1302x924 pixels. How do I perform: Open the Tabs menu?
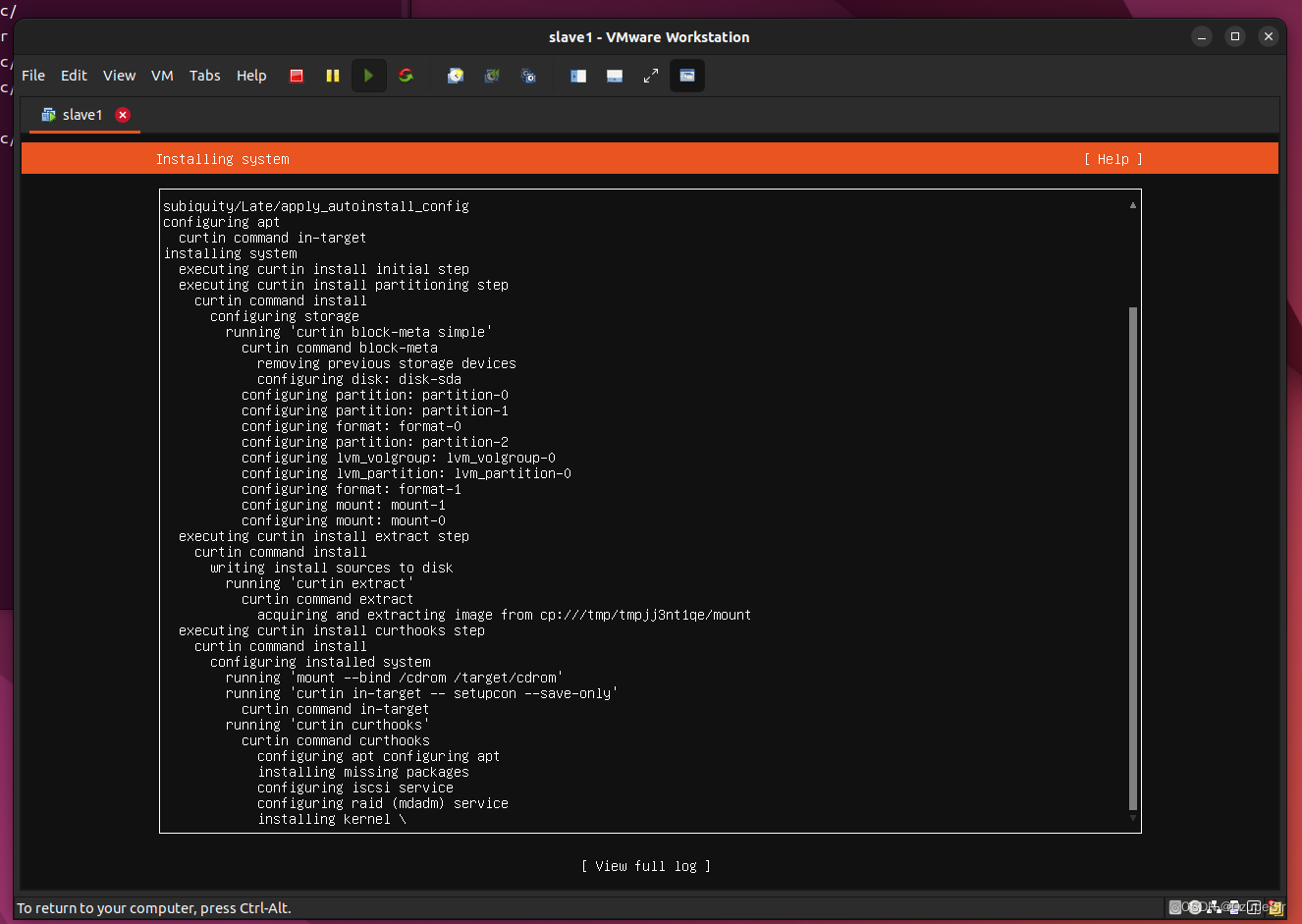pyautogui.click(x=204, y=76)
